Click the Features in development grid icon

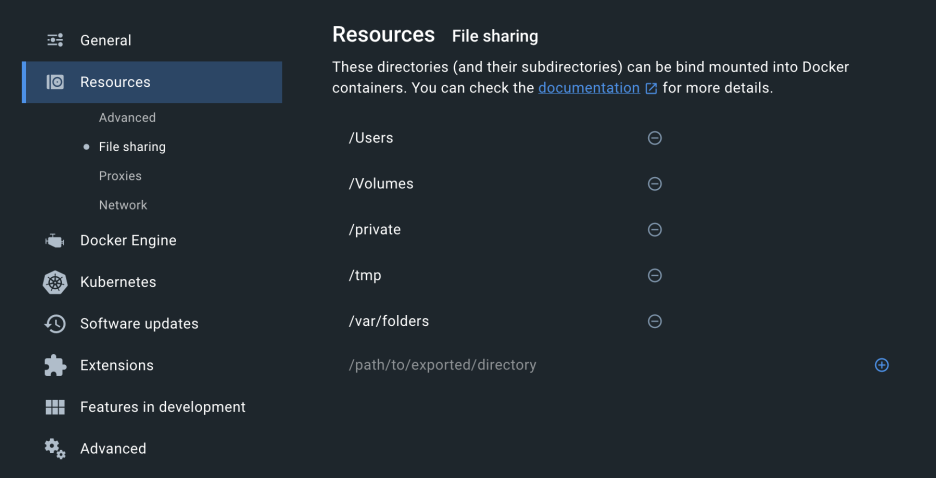pyautogui.click(x=55, y=408)
